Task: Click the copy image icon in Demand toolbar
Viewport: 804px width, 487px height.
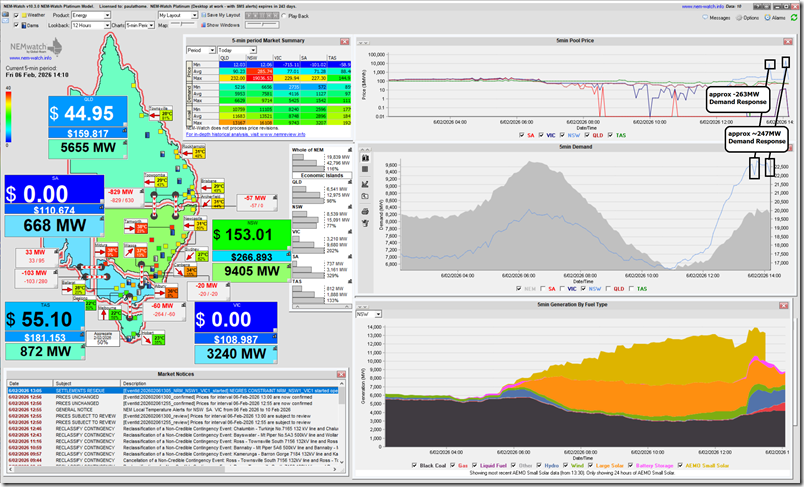Action: click(365, 196)
